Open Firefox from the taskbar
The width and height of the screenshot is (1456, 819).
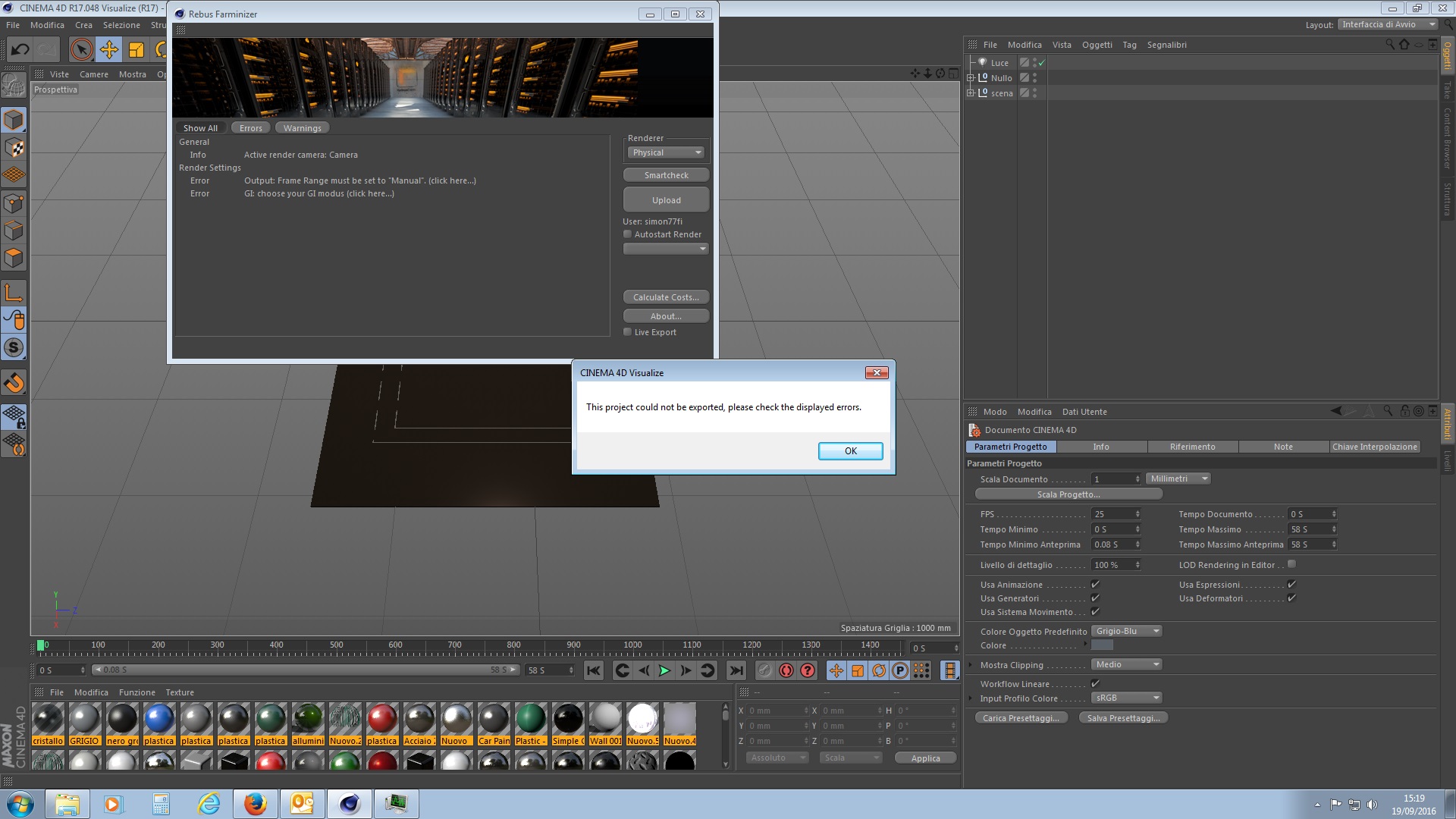[x=256, y=804]
